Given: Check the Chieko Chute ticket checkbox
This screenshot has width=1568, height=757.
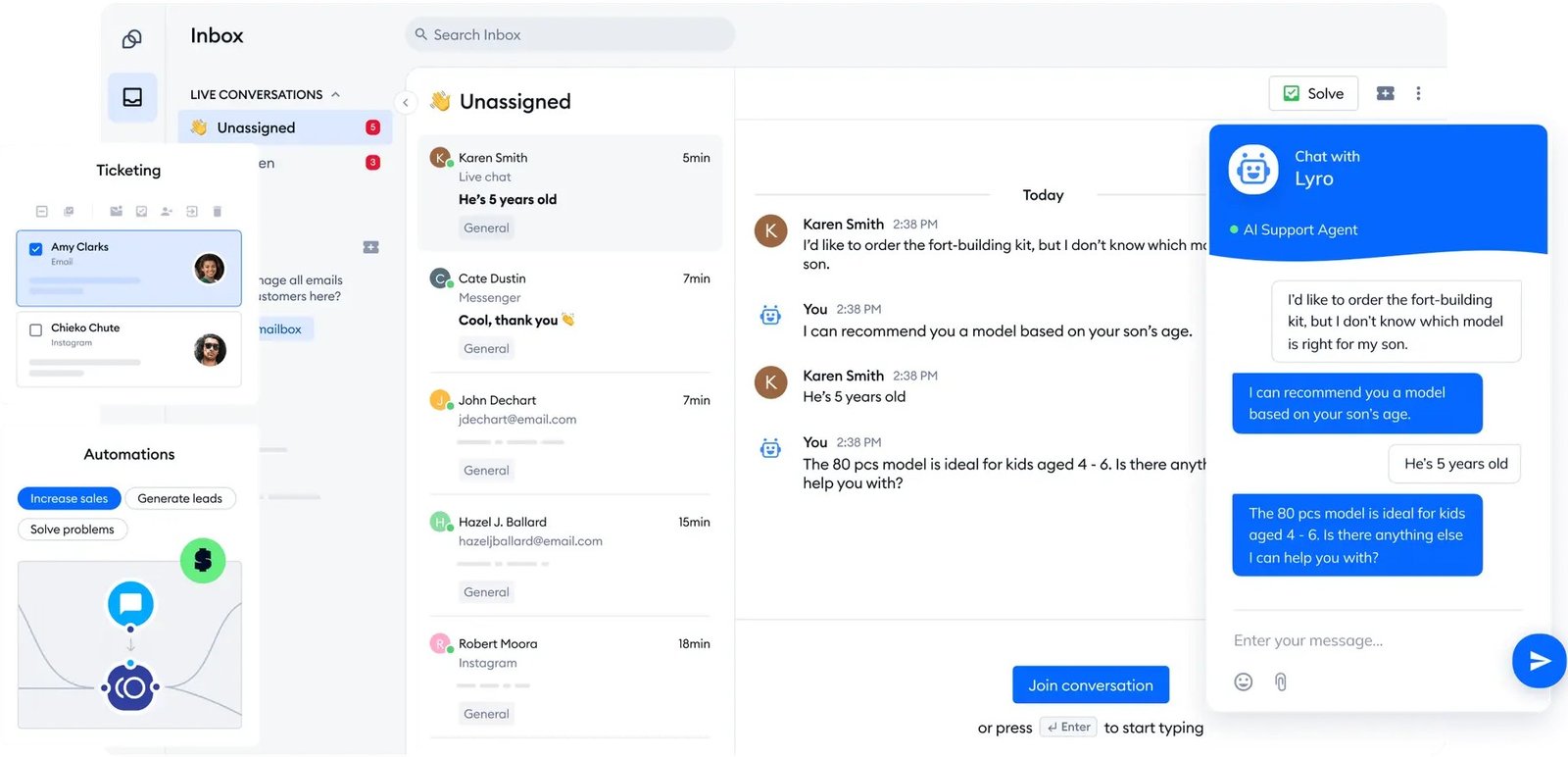Looking at the screenshot, I should pos(36,330).
